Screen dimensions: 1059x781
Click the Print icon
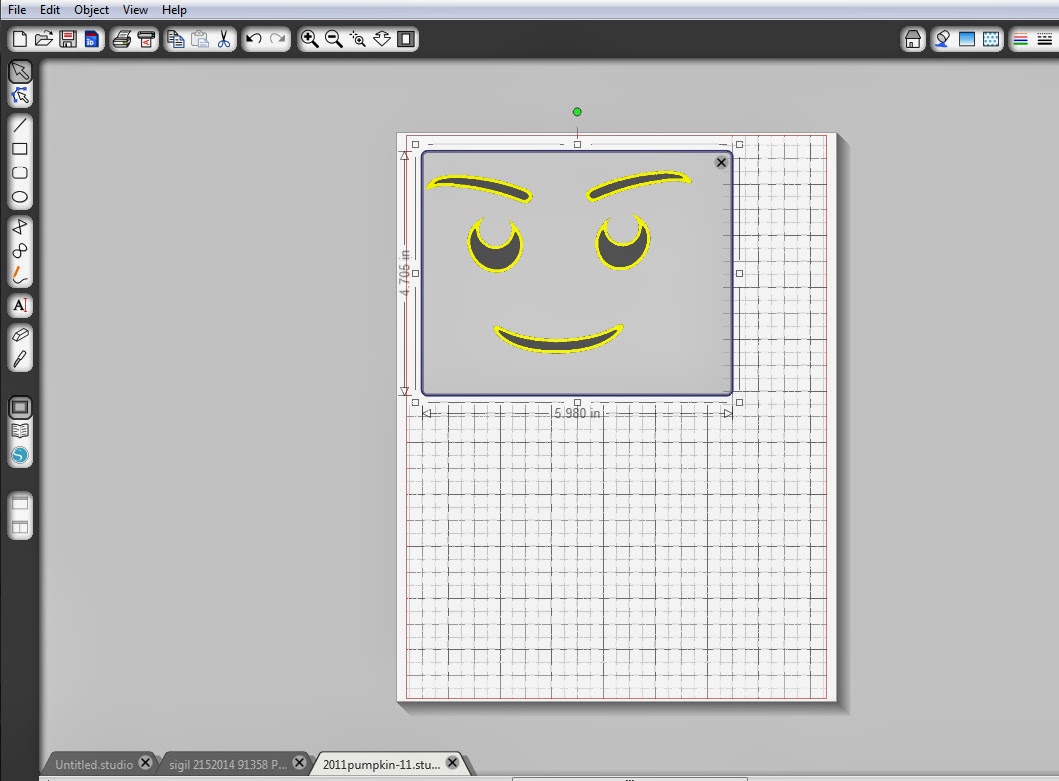click(x=122, y=39)
